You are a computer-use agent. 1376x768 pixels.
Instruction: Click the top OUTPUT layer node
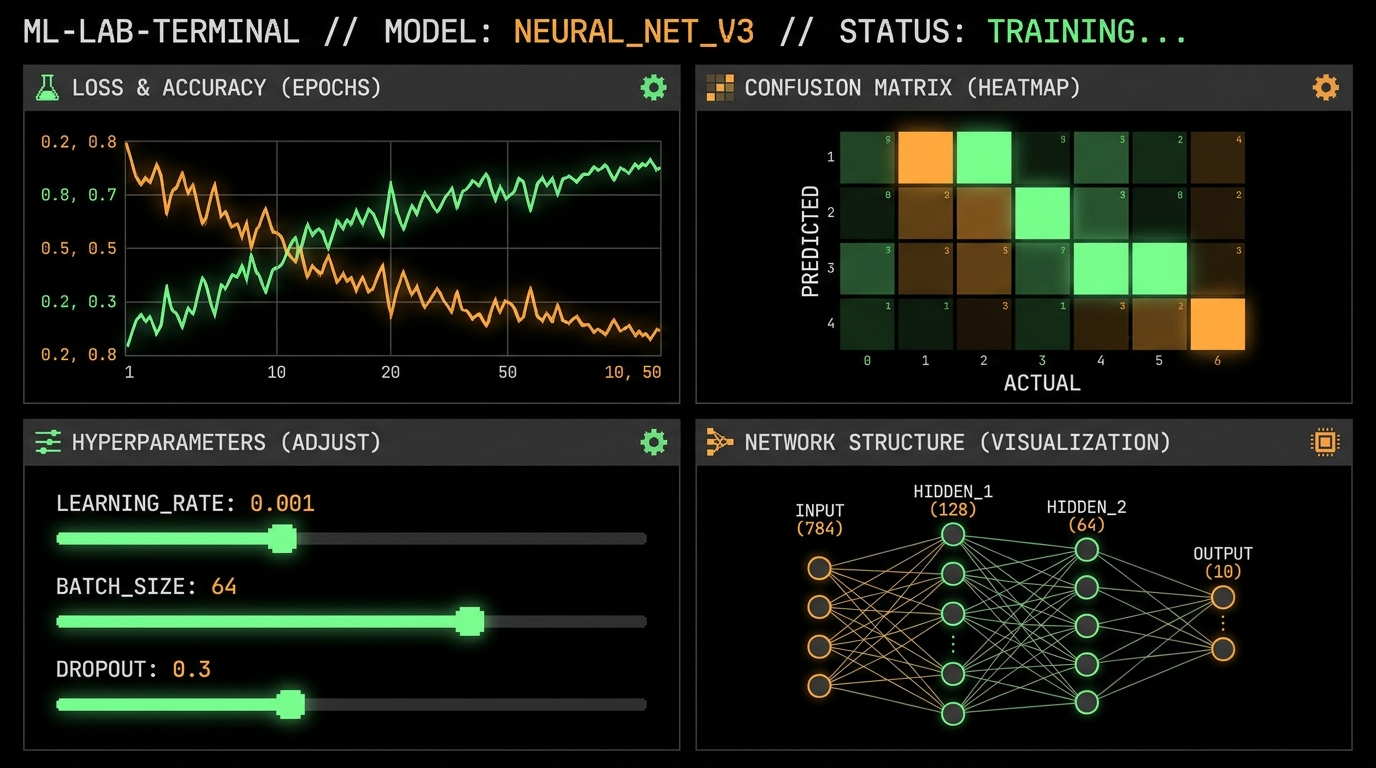[x=1223, y=598]
